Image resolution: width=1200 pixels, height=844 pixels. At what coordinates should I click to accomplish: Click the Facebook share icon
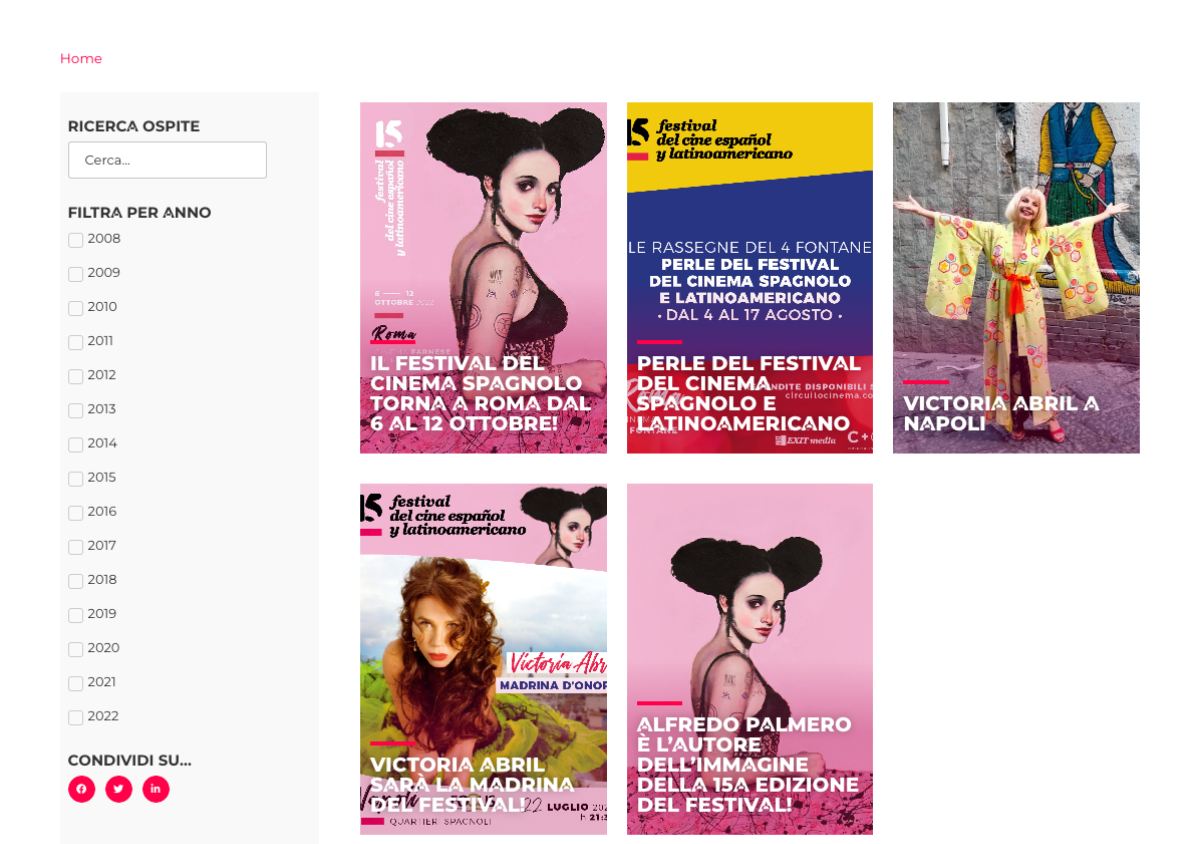81,789
